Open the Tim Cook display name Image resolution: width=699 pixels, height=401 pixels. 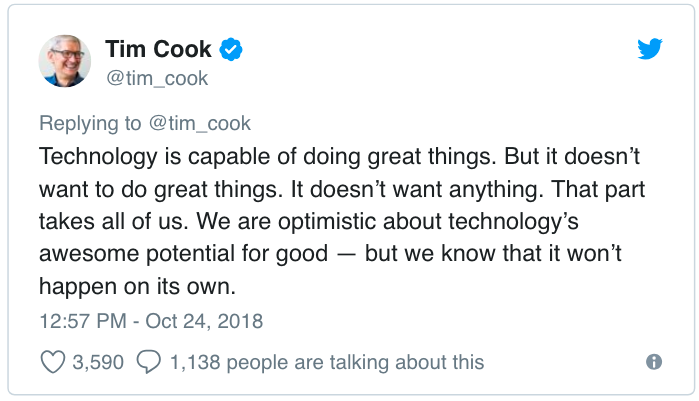tap(158, 49)
